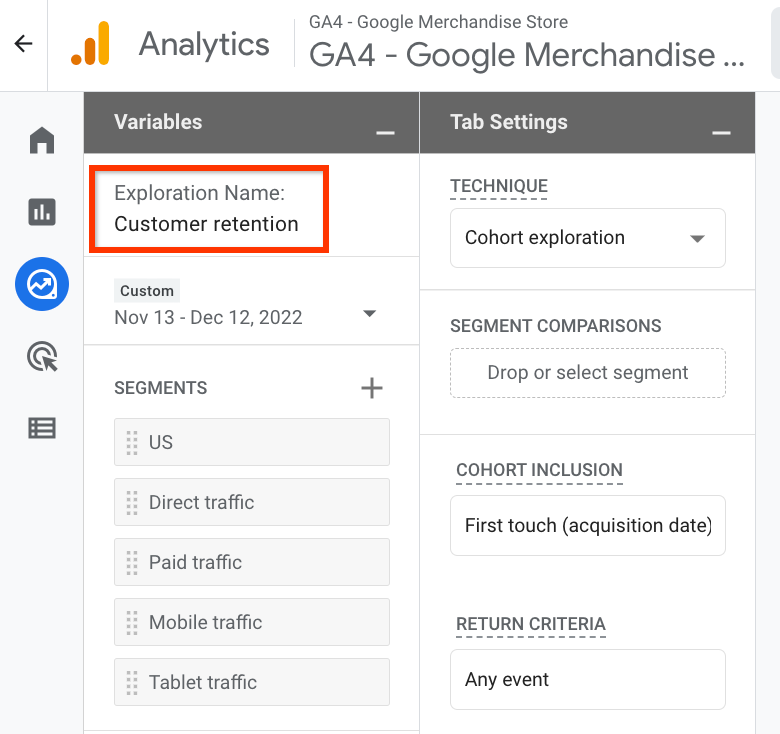Viewport: 780px width, 734px height.
Task: Open First touch cohort inclusion selector
Action: click(x=587, y=526)
